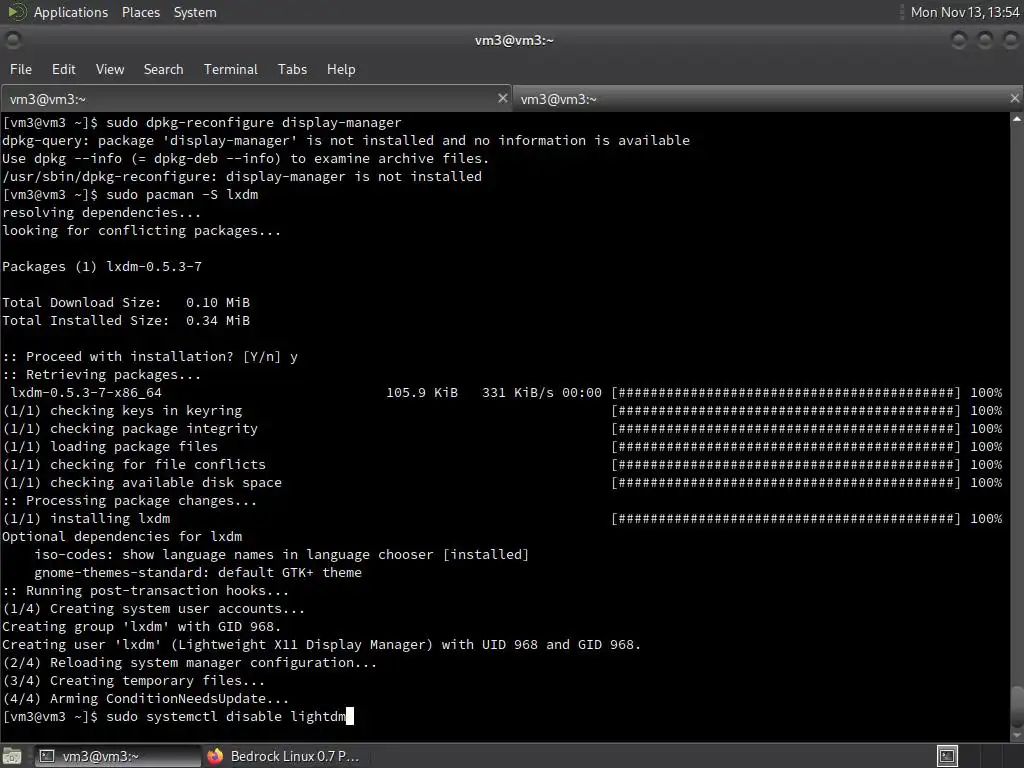Click '(4/4) Arming ConditionNeedsUpdate...' line
Image resolution: width=1024 pixels, height=768 pixels.
146,699
